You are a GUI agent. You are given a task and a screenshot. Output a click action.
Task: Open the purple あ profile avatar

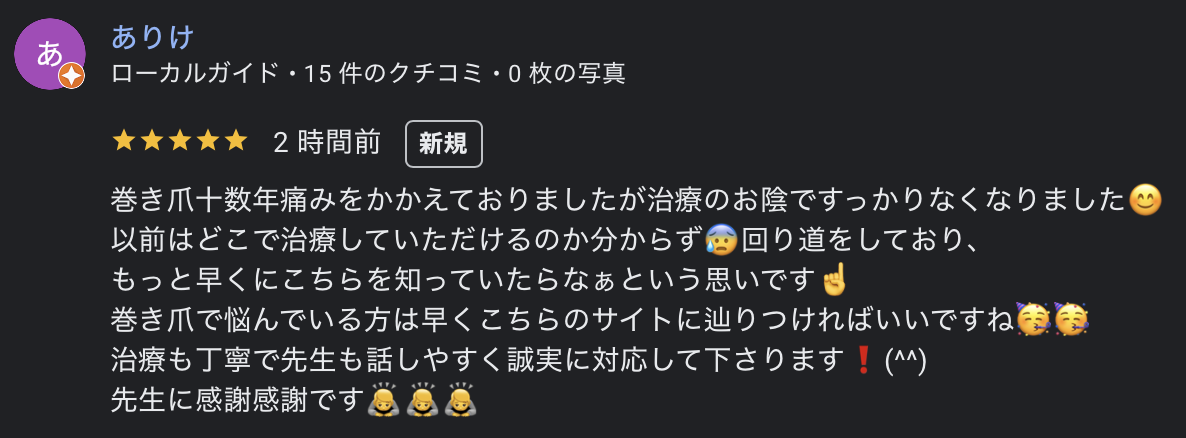tap(50, 54)
